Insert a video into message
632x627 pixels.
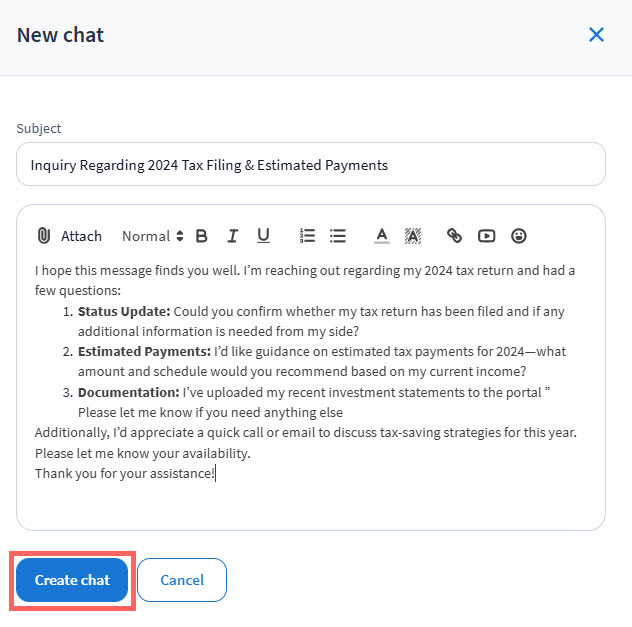point(486,236)
